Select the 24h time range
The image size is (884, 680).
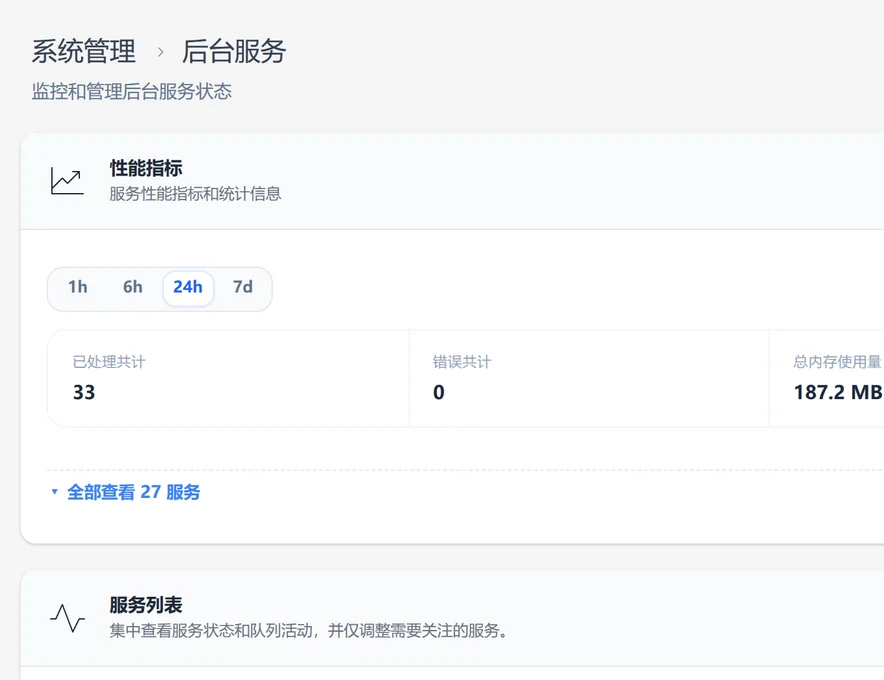(x=188, y=287)
